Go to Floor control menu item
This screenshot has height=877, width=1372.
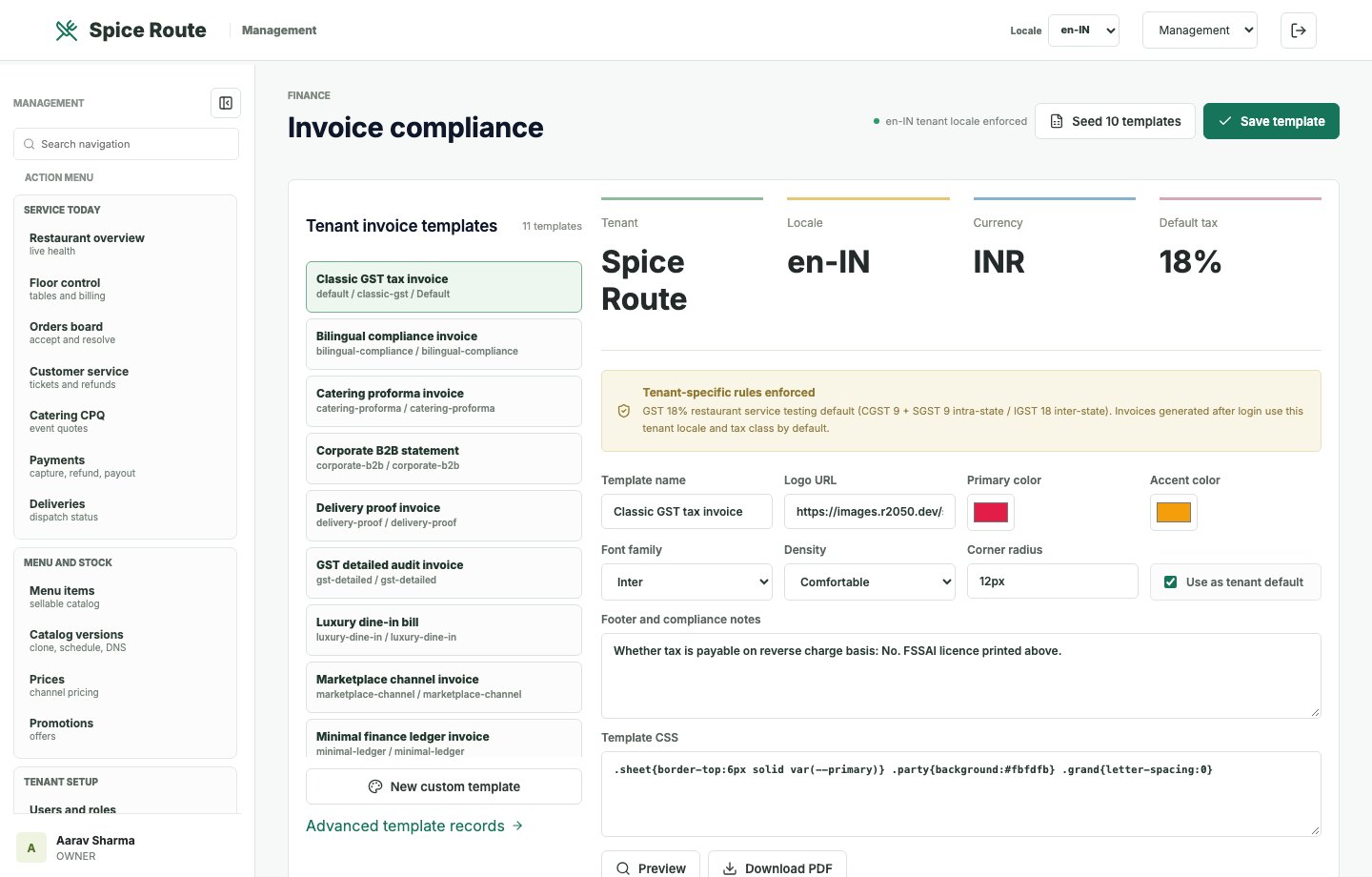[x=125, y=289]
